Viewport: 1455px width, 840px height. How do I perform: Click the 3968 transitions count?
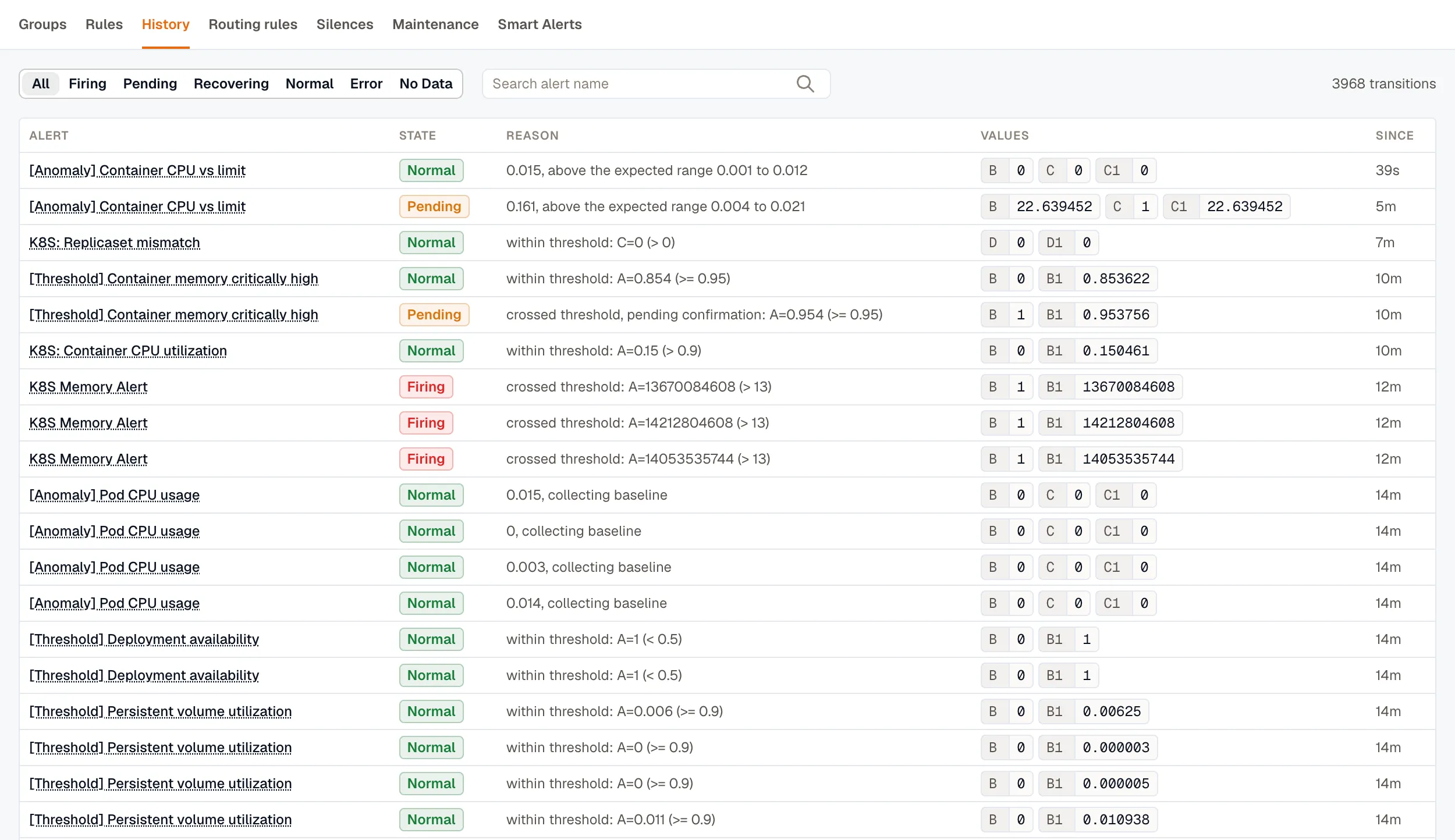pyautogui.click(x=1383, y=84)
